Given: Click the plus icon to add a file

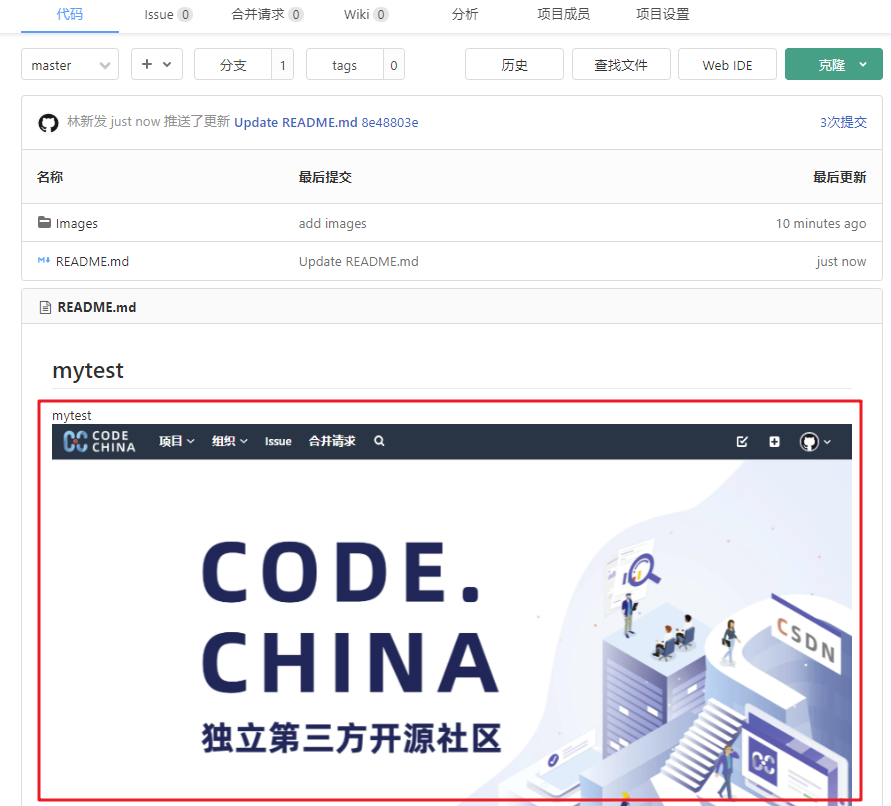Looking at the screenshot, I should coord(148,63).
